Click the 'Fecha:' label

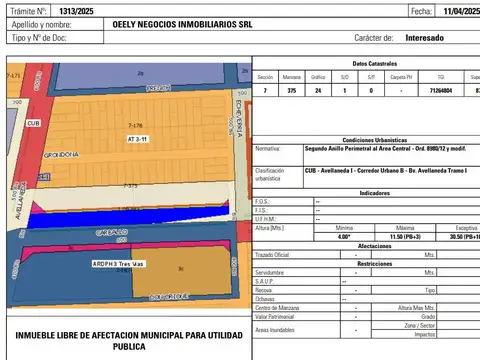point(421,11)
